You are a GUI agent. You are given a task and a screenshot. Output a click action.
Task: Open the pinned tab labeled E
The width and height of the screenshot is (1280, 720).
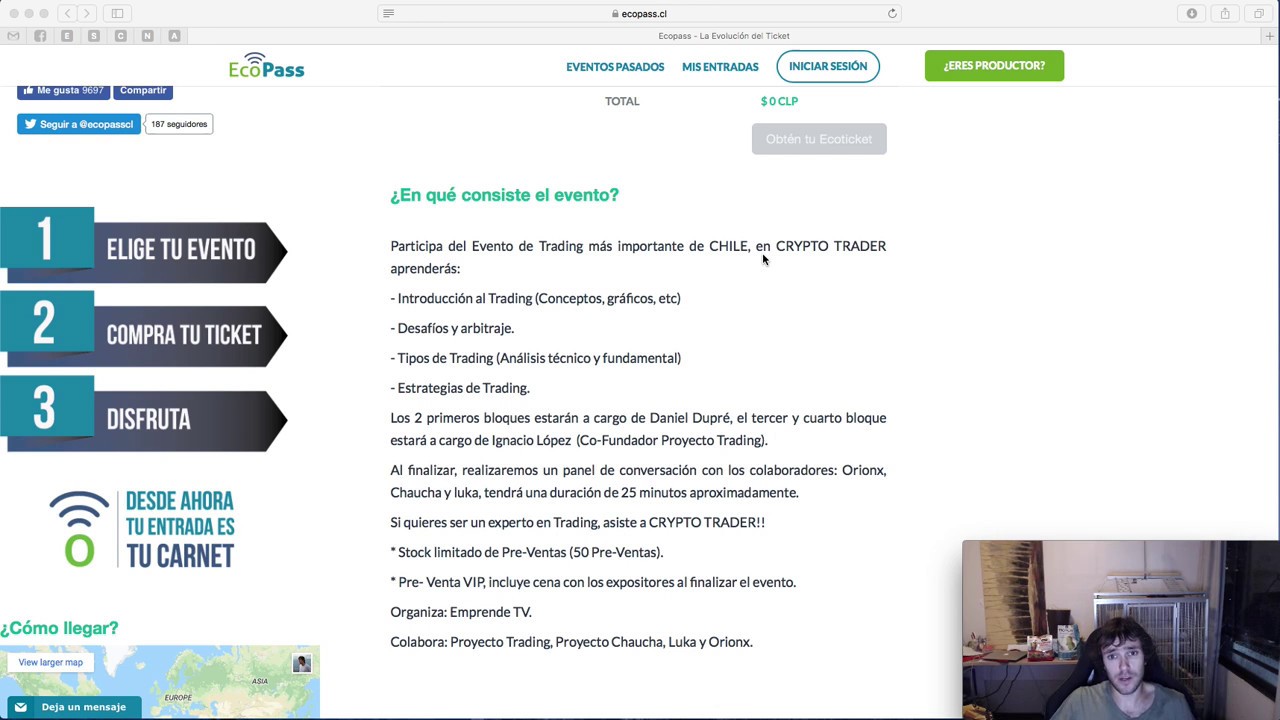tap(67, 36)
